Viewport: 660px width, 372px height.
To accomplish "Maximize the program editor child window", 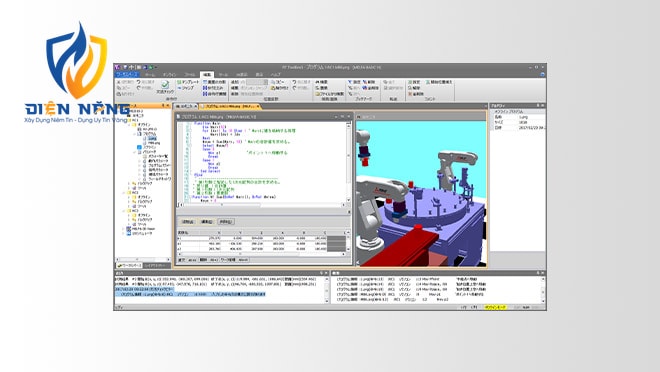I will coord(342,116).
